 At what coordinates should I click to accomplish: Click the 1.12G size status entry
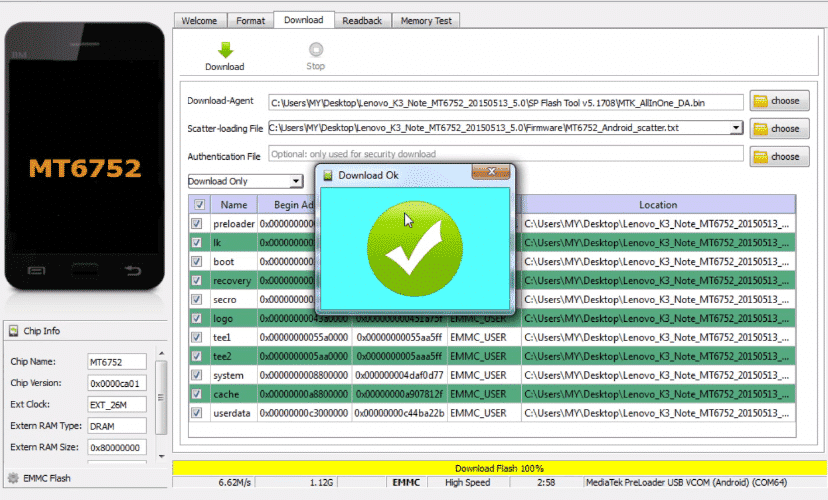click(x=321, y=483)
